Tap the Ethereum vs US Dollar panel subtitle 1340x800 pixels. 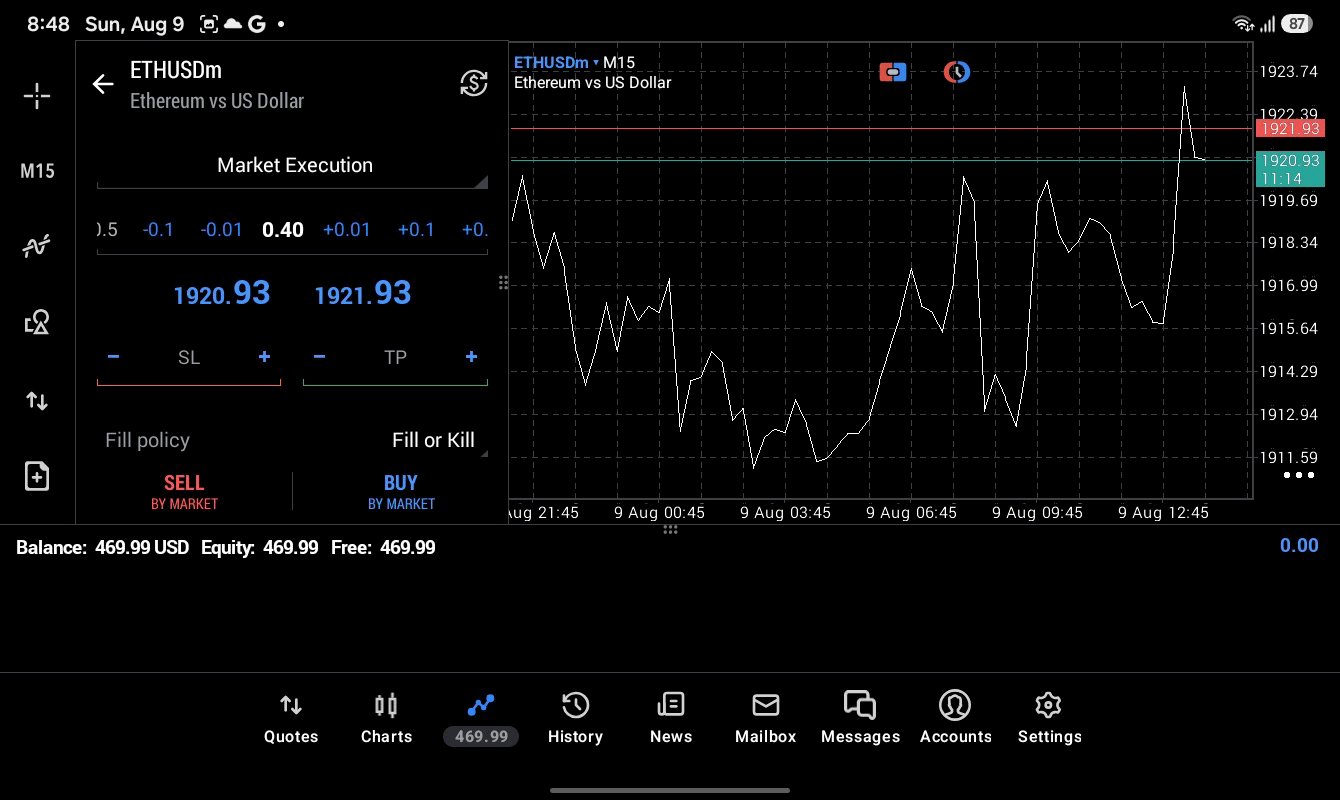click(x=217, y=101)
